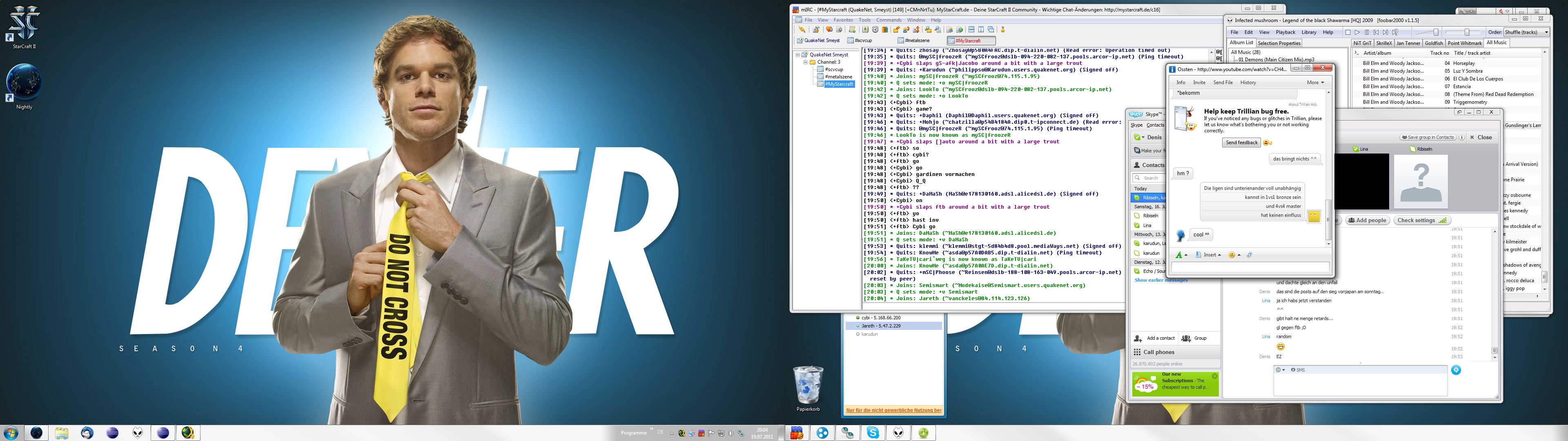Image resolution: width=1568 pixels, height=441 pixels.
Task: Click the Trillian message input box
Action: coord(1250,267)
